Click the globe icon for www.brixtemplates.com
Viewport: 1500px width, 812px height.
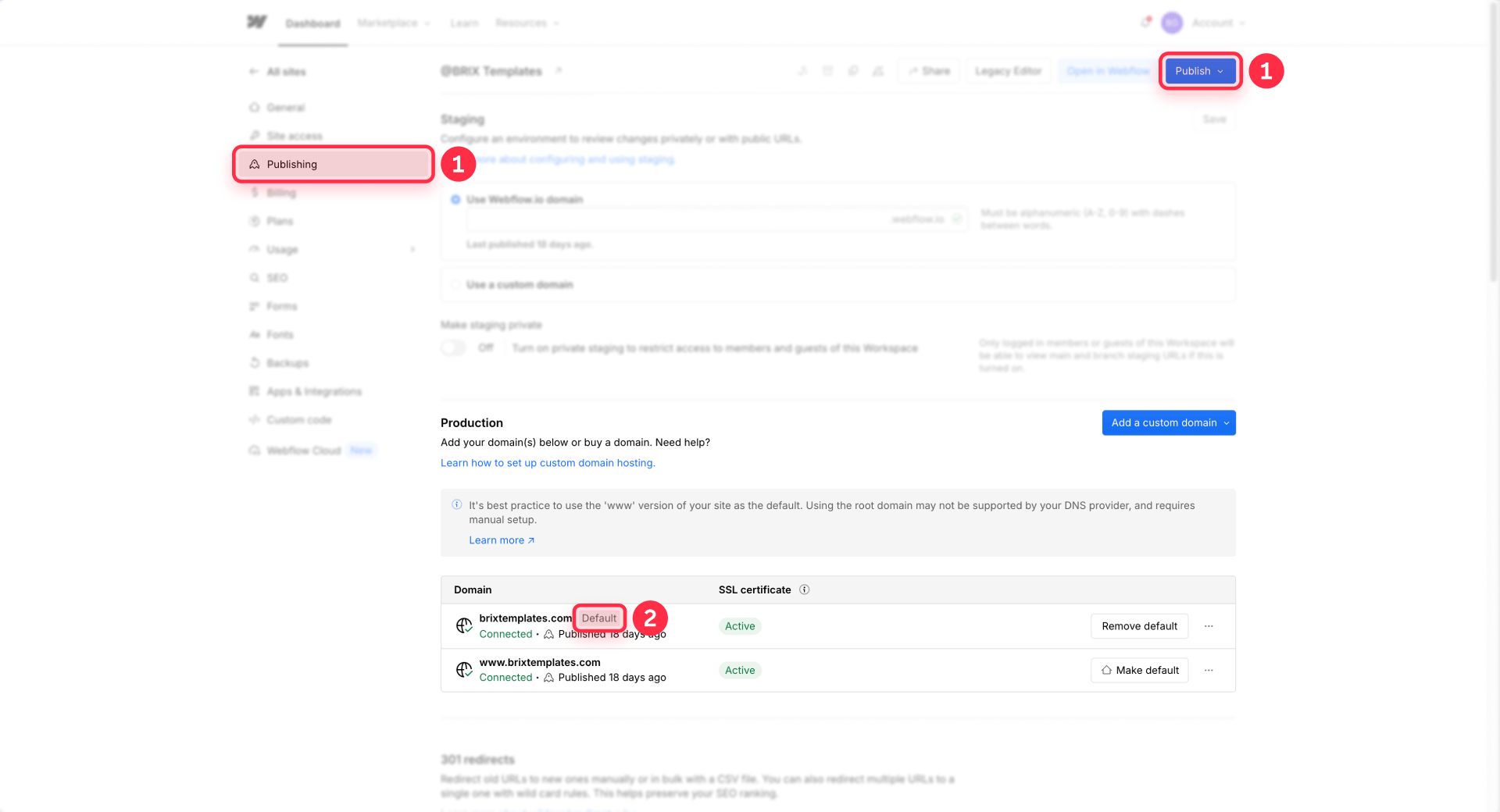(x=464, y=670)
